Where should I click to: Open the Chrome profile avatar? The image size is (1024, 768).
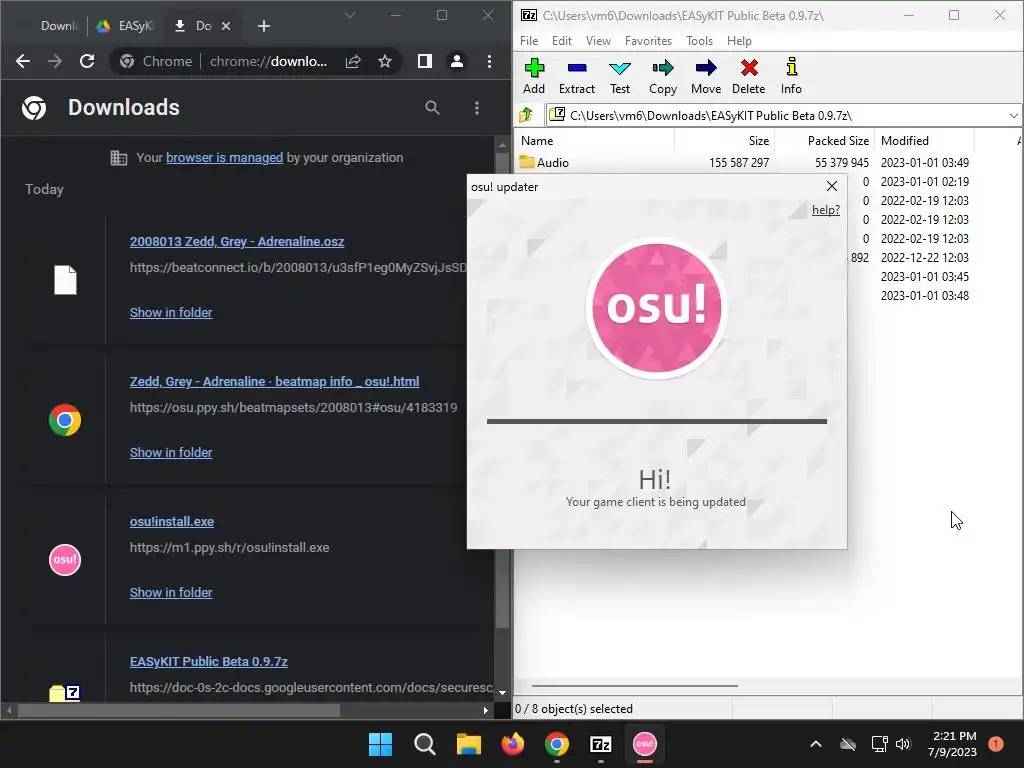click(x=456, y=61)
